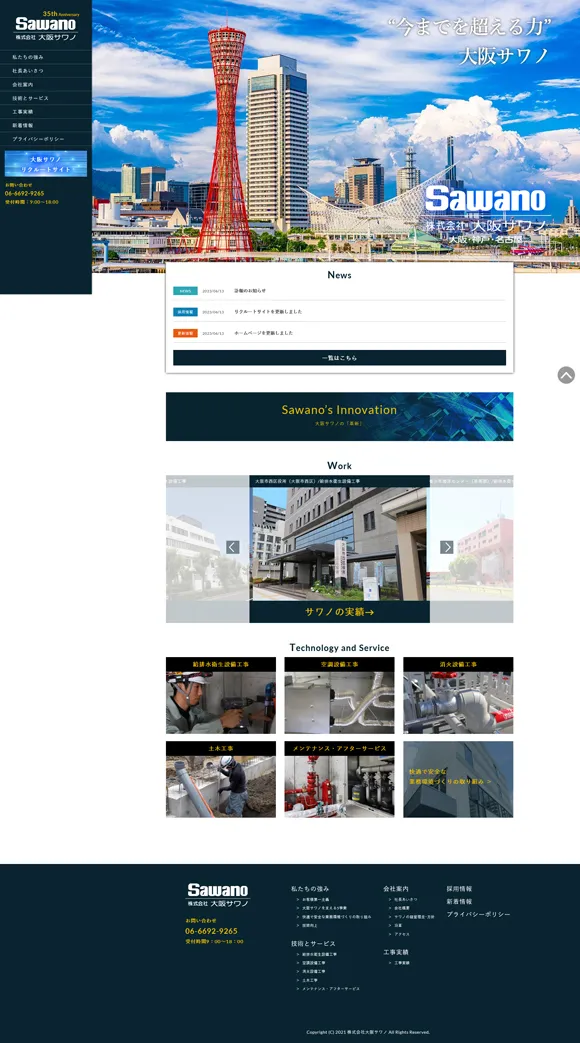
Task: Go to the previous Work slide arrow
Action: click(x=232, y=547)
